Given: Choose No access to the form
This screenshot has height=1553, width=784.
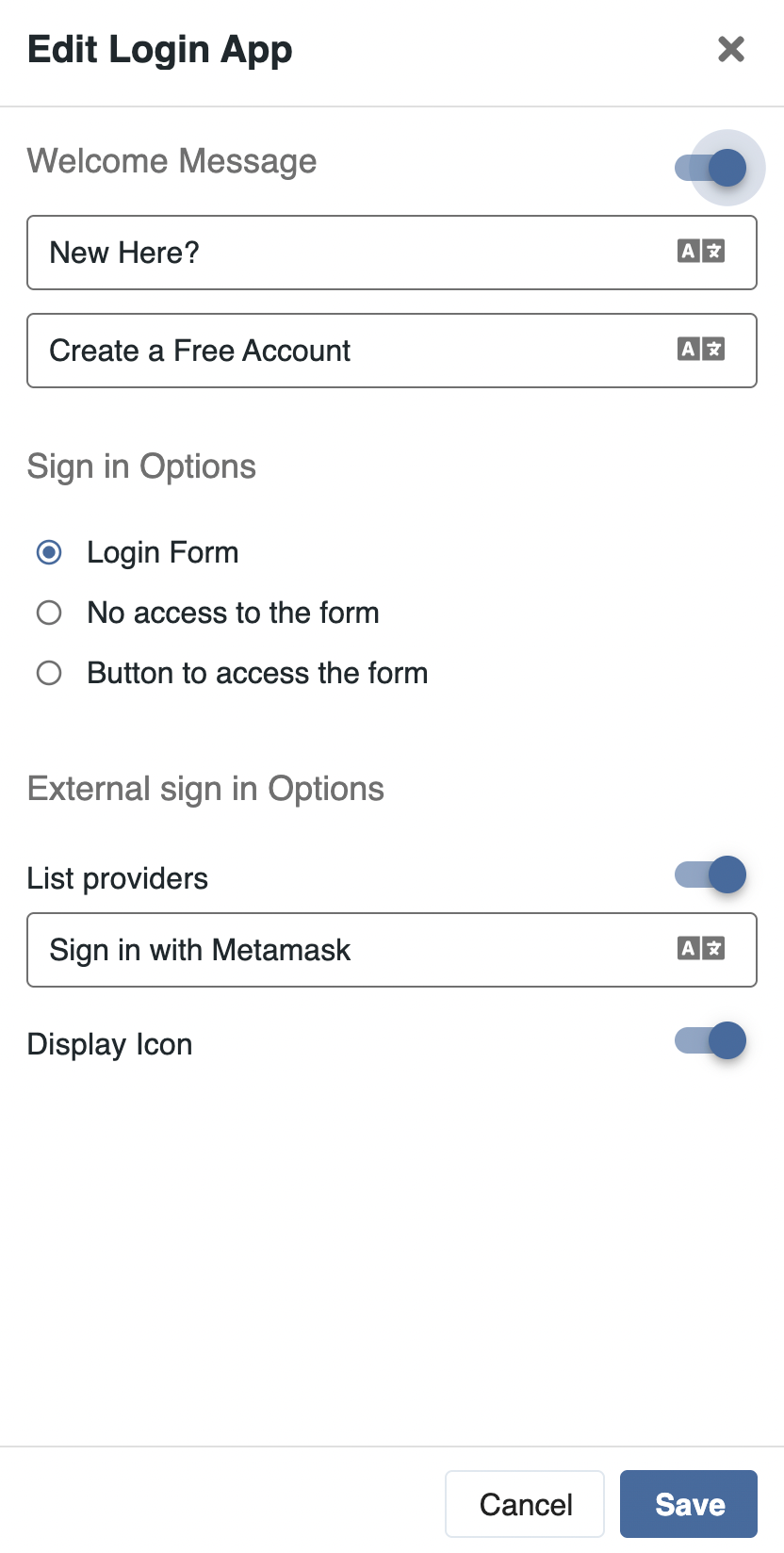Looking at the screenshot, I should 49,613.
